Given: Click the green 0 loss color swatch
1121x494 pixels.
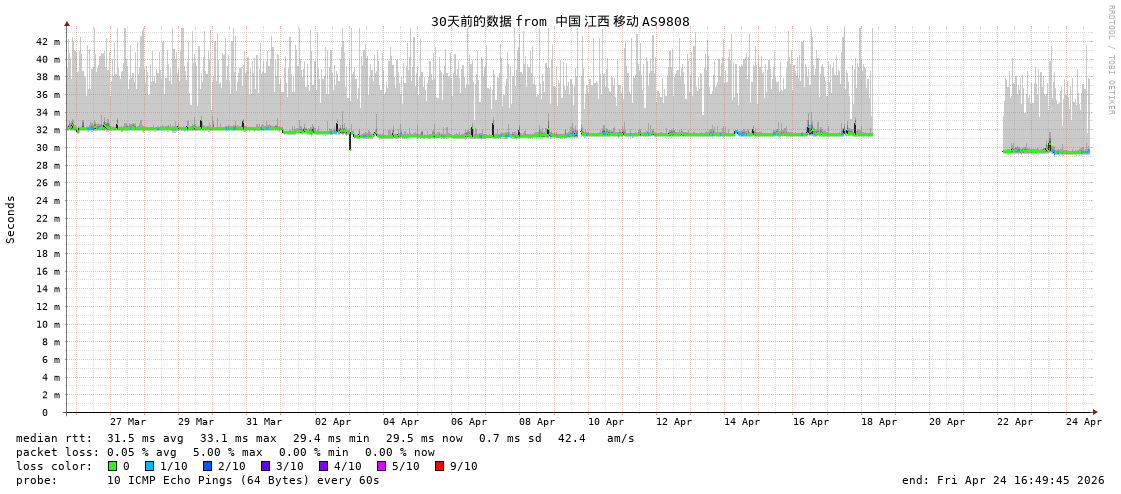Looking at the screenshot, I should point(112,466).
